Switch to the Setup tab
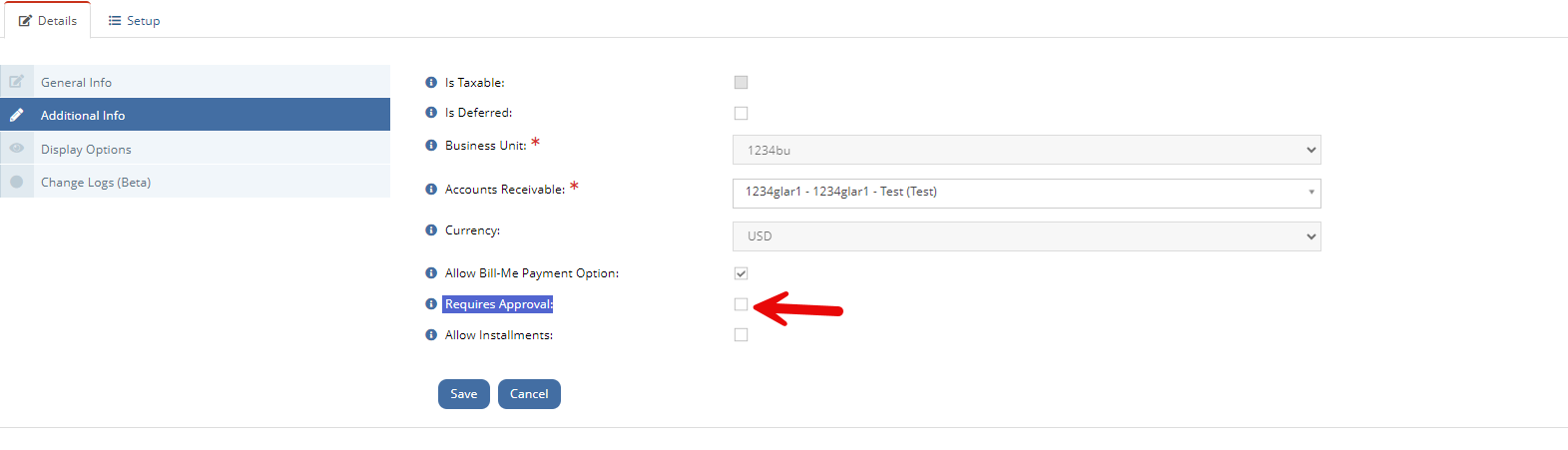The image size is (1568, 450). (x=134, y=21)
